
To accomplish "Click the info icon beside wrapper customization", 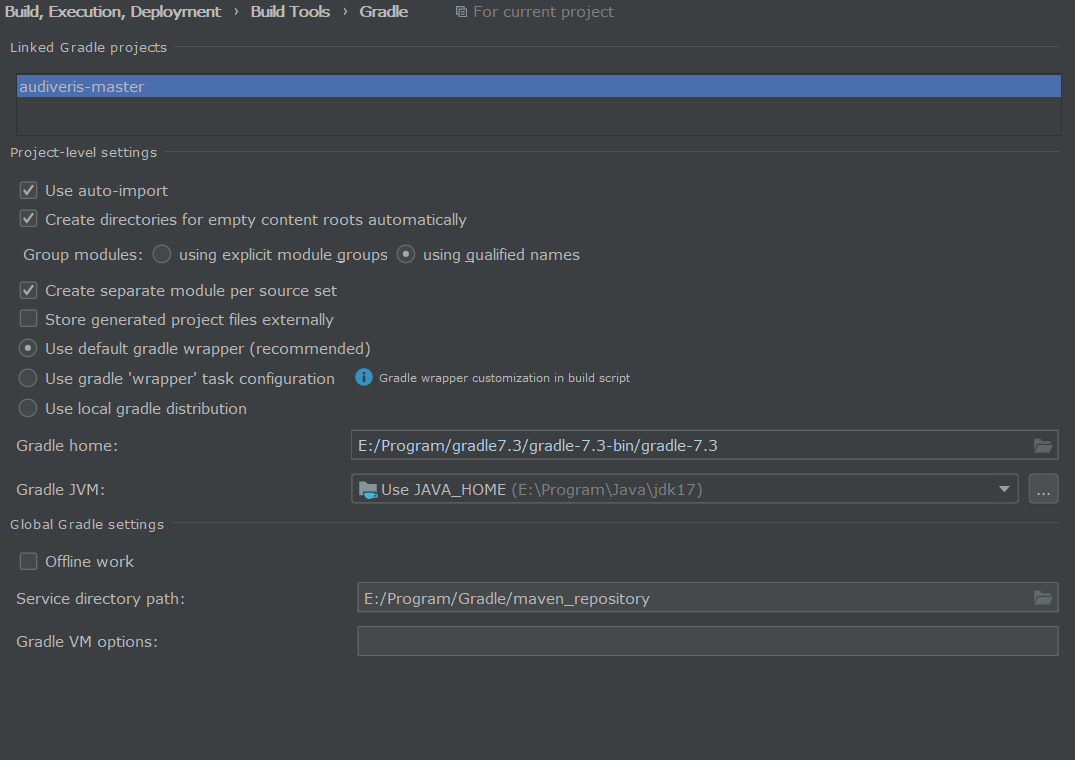I will (x=364, y=378).
